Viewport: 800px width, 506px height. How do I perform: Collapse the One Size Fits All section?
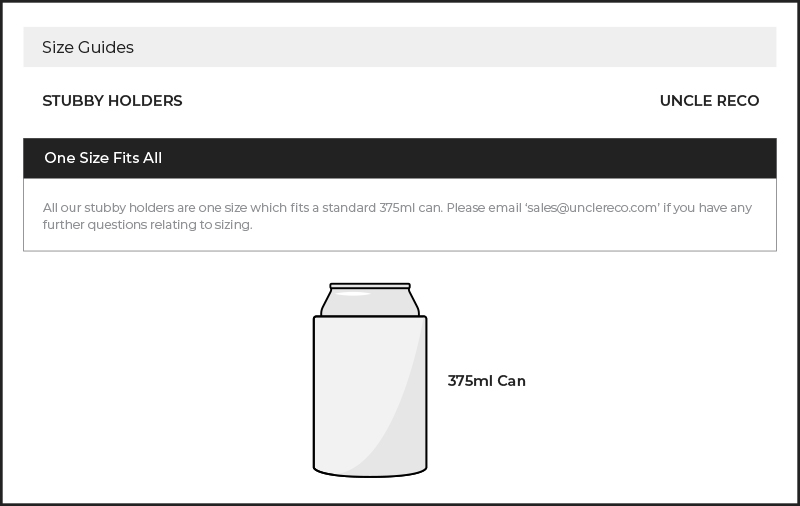399,158
